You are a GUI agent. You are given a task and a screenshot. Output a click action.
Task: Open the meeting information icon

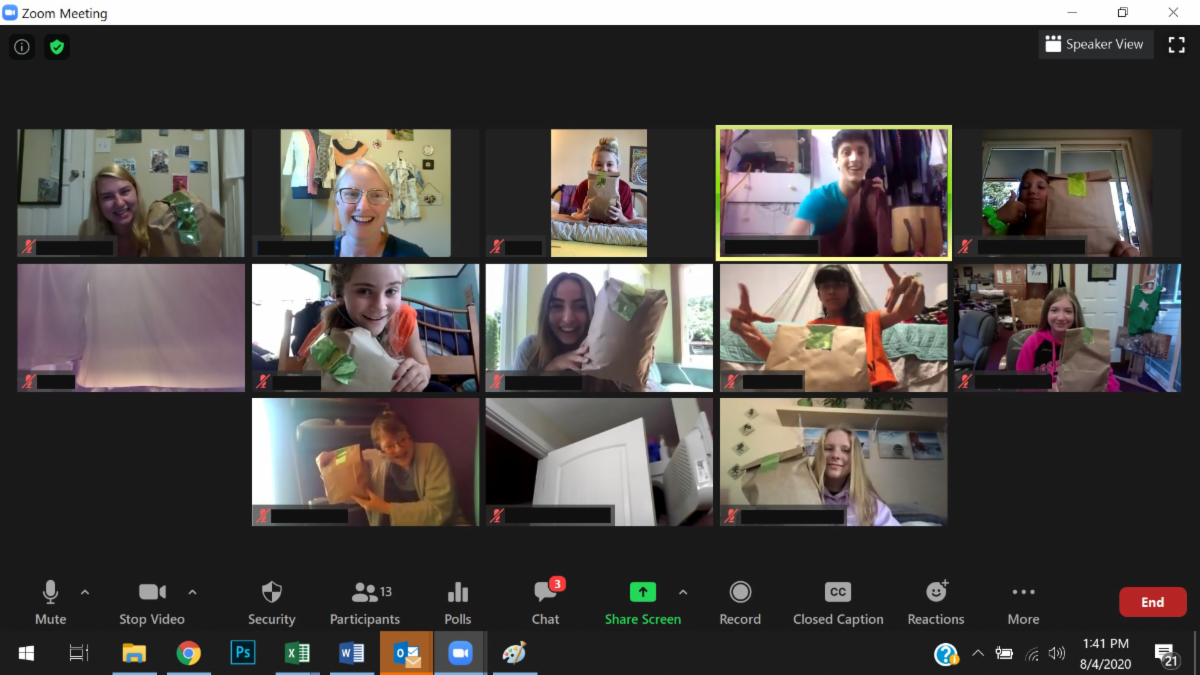tap(22, 47)
